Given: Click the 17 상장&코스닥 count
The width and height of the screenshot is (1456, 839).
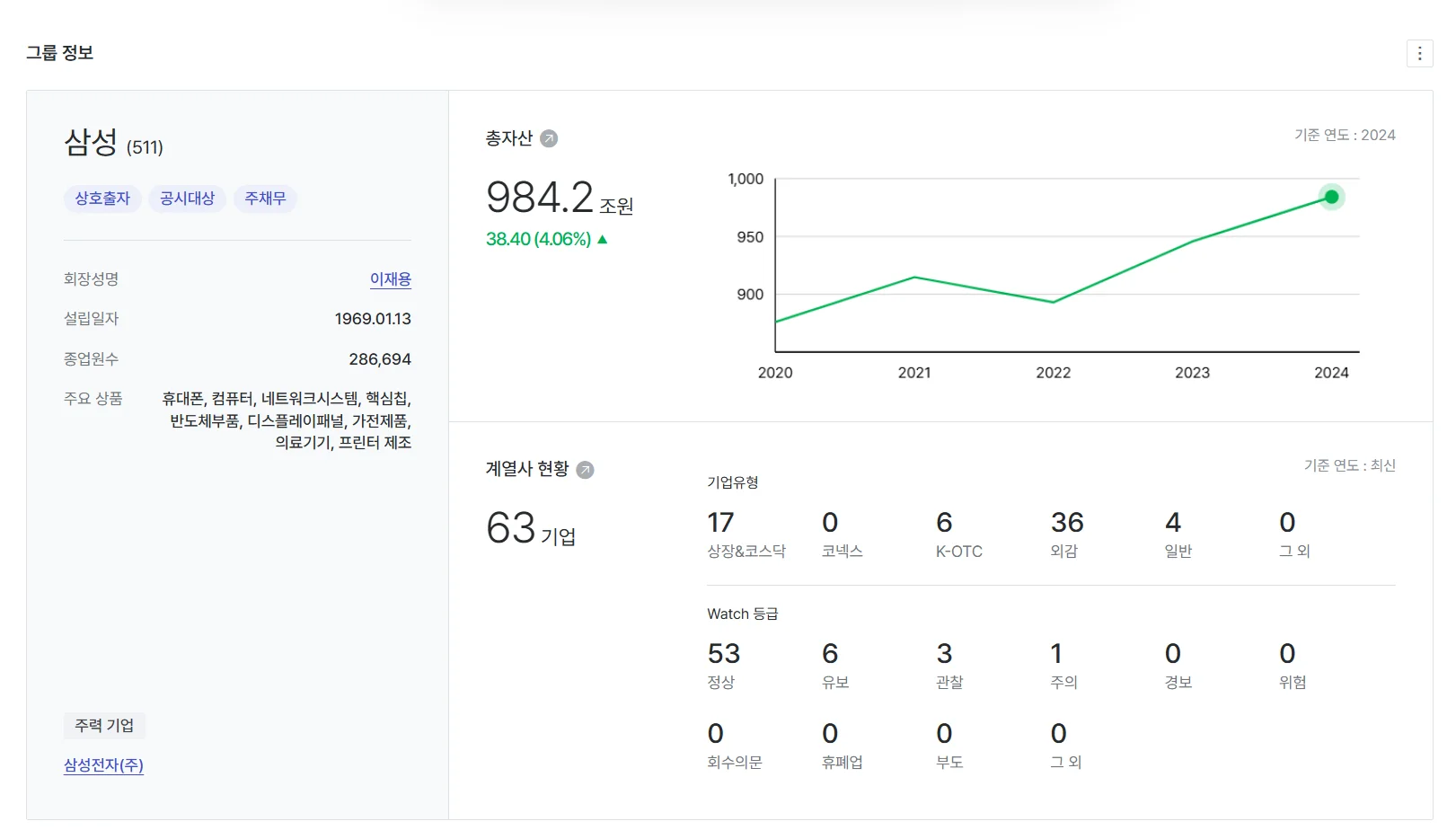Looking at the screenshot, I should pyautogui.click(x=720, y=523).
